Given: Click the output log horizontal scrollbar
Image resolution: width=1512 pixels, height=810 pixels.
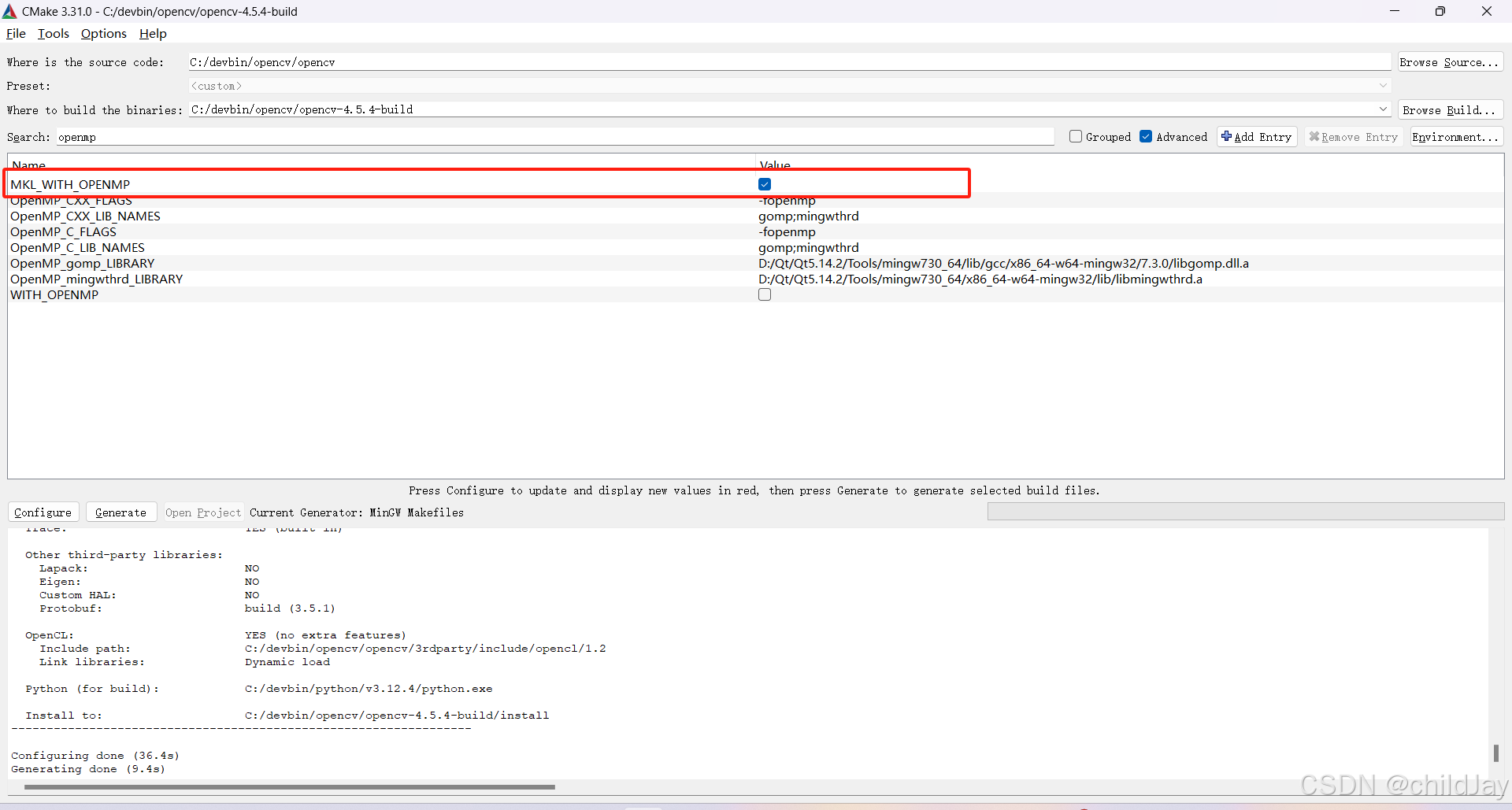Looking at the screenshot, I should pos(289,786).
